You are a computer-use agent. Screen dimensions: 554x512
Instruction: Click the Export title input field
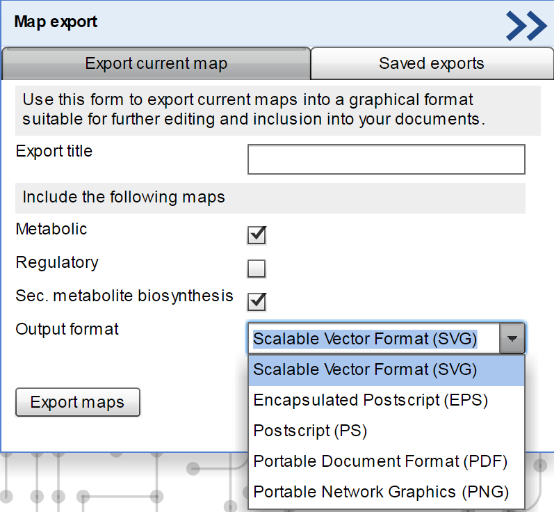click(386, 159)
